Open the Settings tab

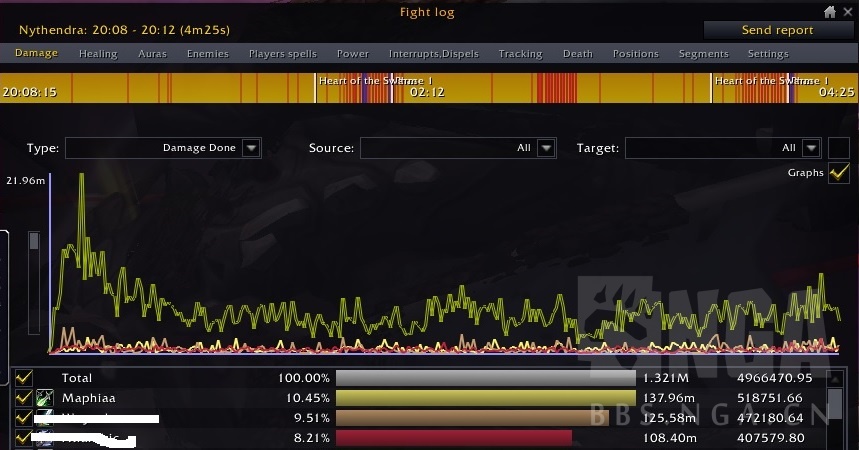tap(768, 54)
